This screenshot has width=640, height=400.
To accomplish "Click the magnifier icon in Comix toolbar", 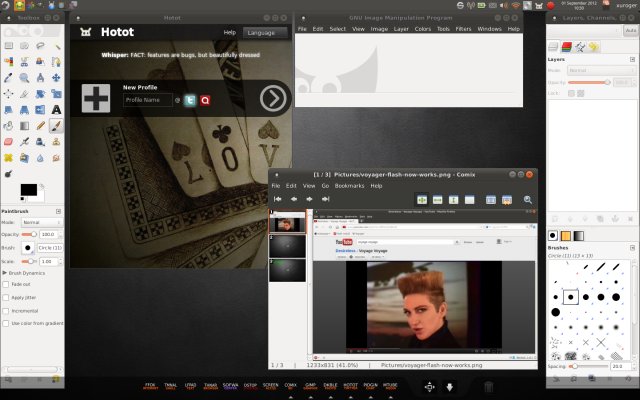I will click(x=527, y=200).
